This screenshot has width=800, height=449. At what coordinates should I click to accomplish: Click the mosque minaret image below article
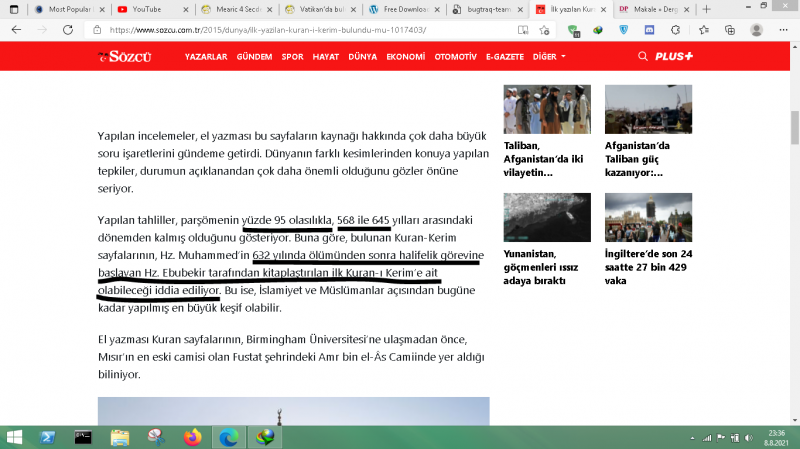(x=293, y=411)
